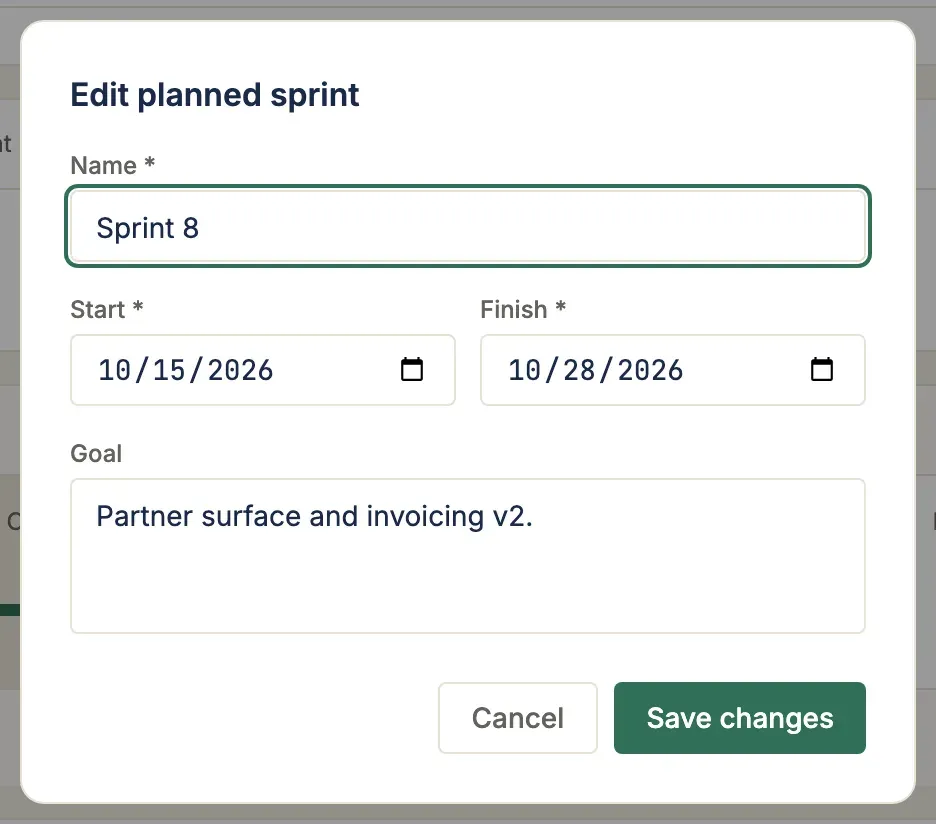Screen dimensions: 936x824
Task: Click the Name * label
Action: (113, 165)
